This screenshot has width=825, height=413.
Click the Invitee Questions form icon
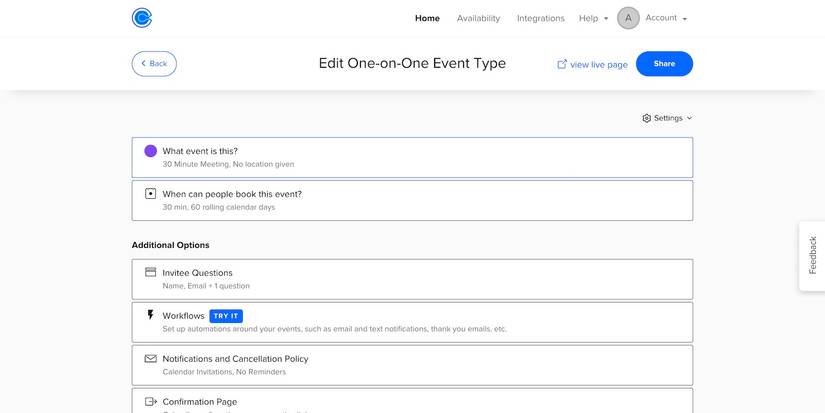pos(150,272)
